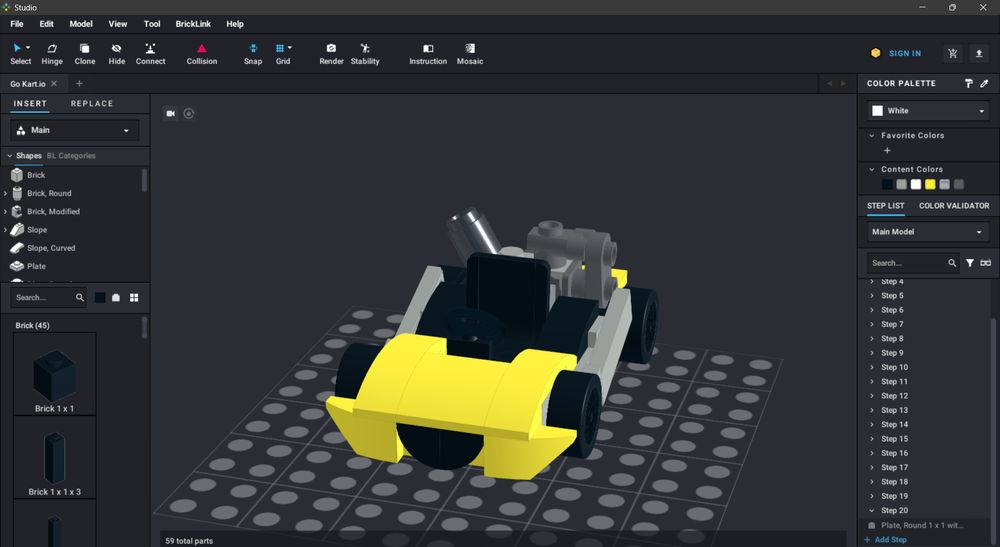This screenshot has width=1000, height=547.
Task: Open the BrickLink menu
Action: (x=193, y=24)
